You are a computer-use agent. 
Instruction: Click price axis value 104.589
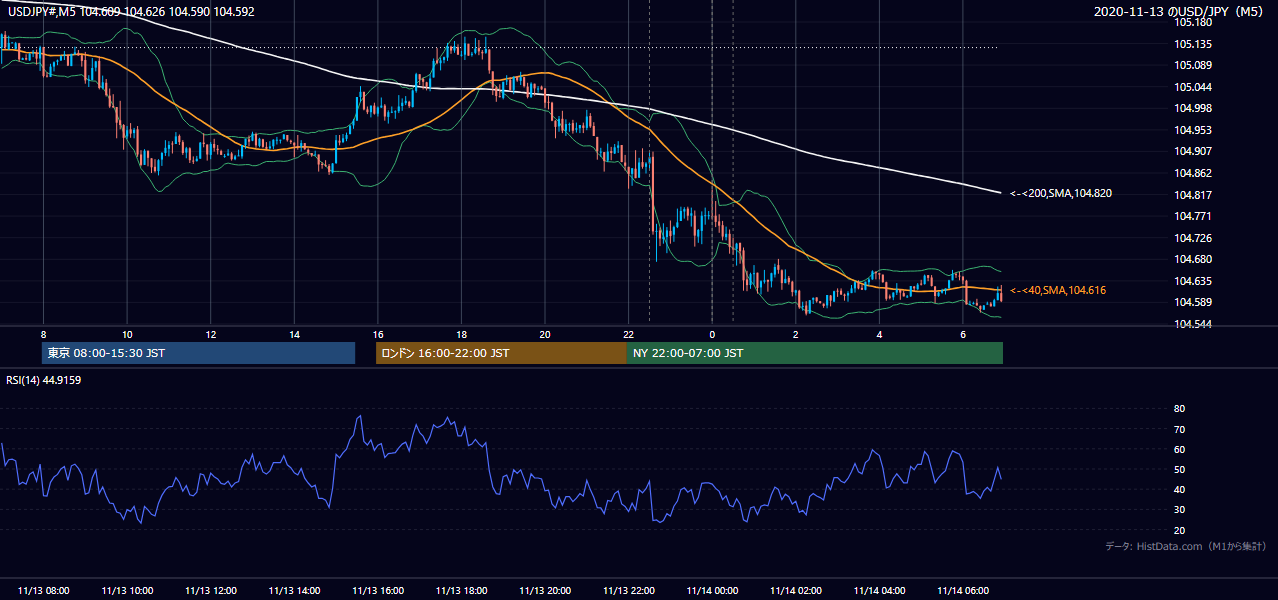pyautogui.click(x=1193, y=302)
